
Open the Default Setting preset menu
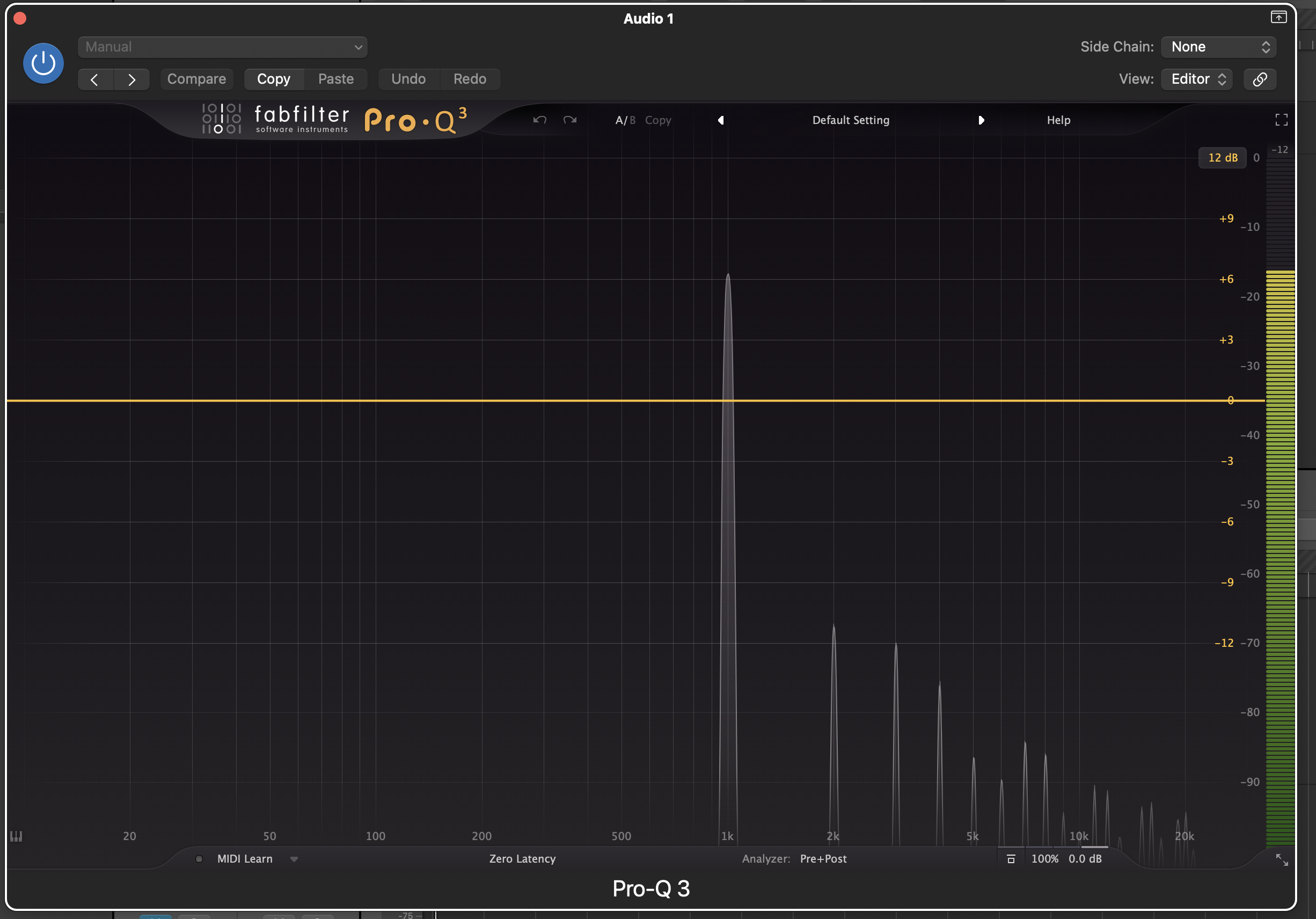[x=851, y=120]
